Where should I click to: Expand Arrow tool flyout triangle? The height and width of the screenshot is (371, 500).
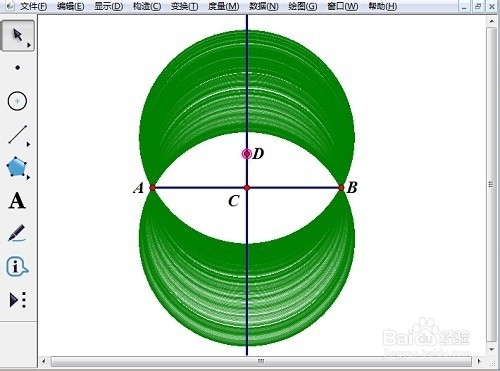click(29, 45)
